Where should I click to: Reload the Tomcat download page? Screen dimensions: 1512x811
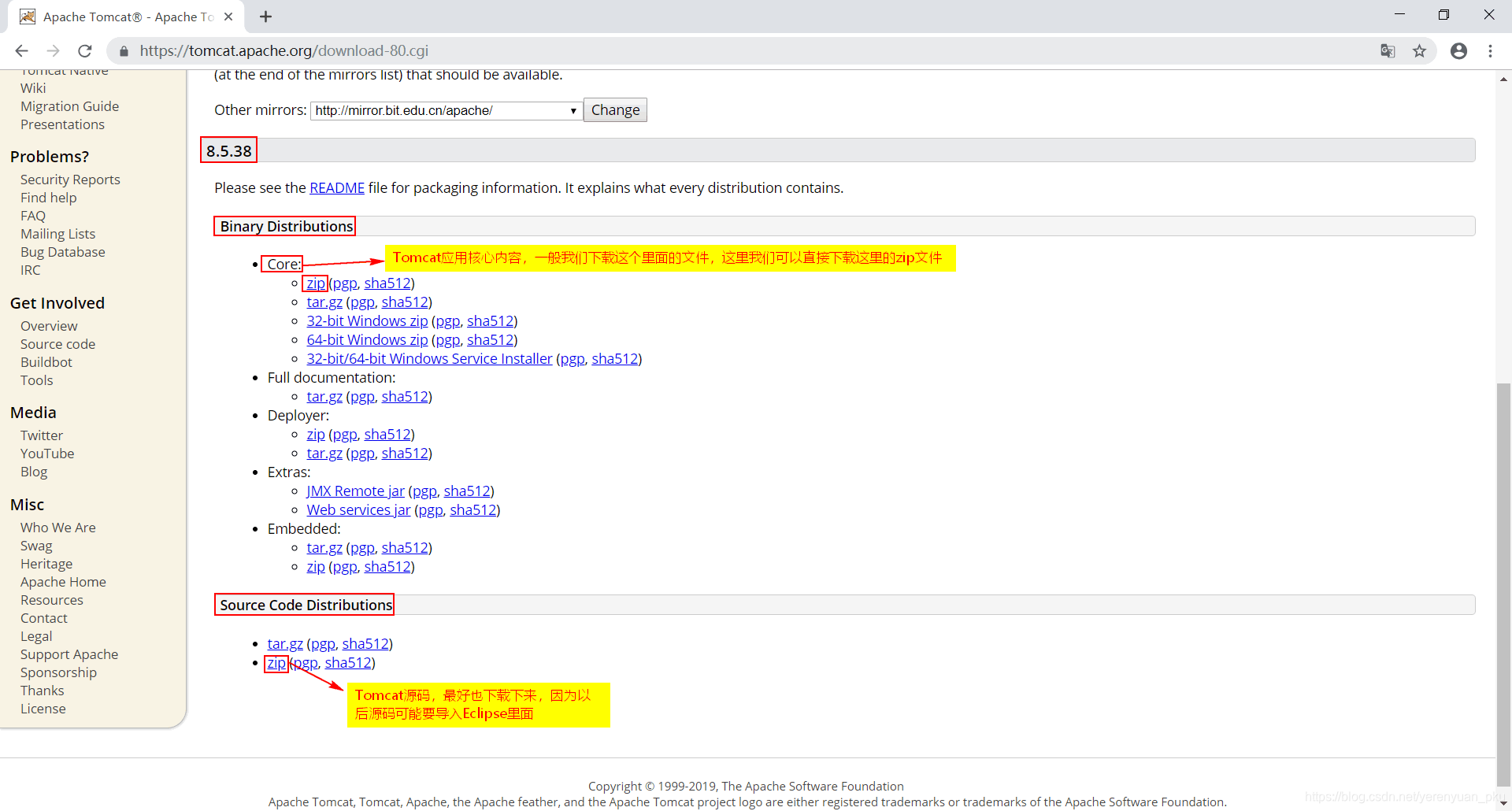85,51
